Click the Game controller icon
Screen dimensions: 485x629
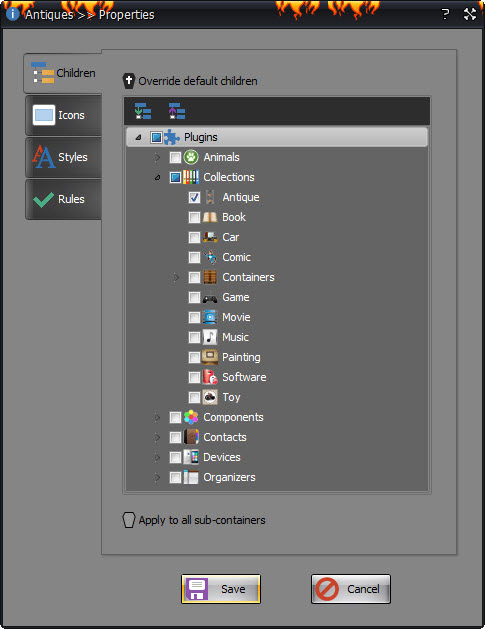tap(210, 297)
